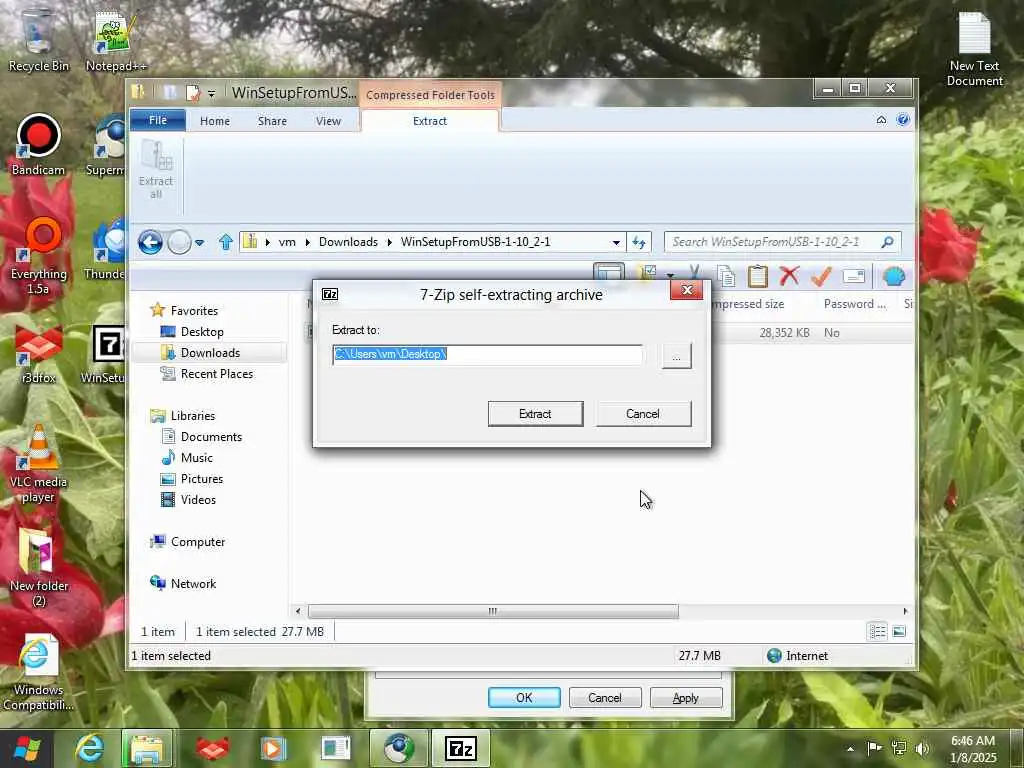The image size is (1024, 768).
Task: Click the horizontal scrollbar in file list
Action: click(493, 611)
